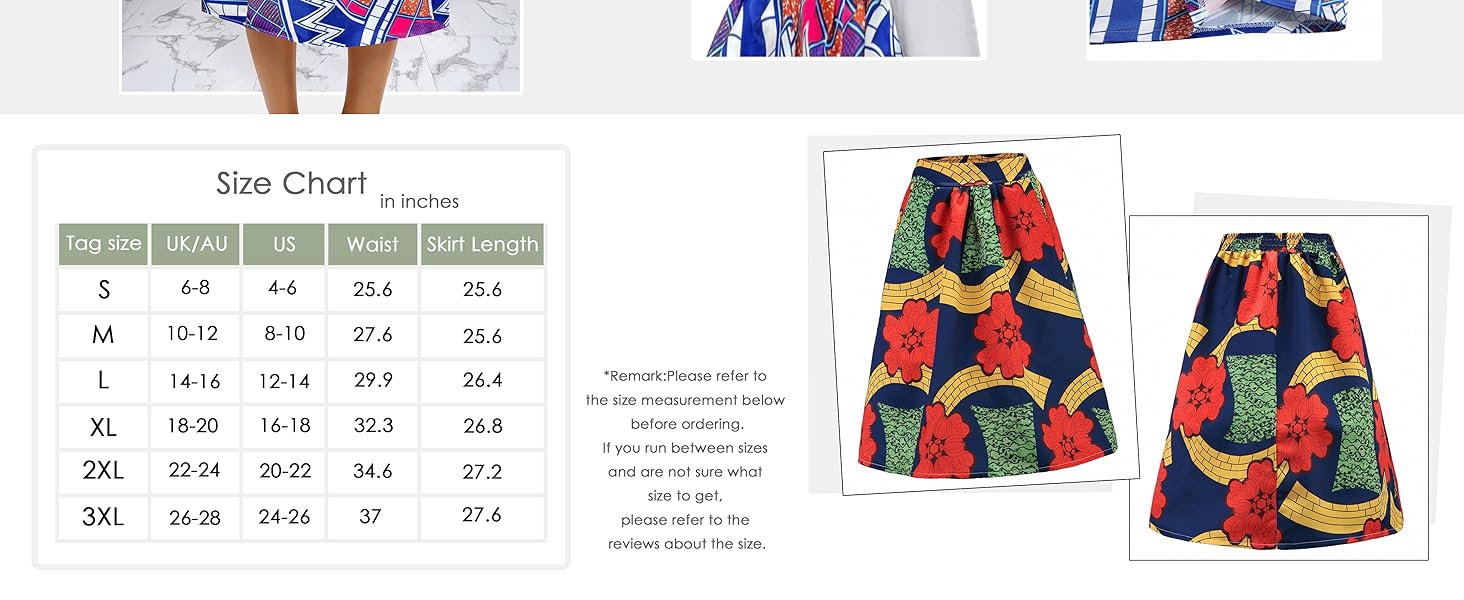Click the 29.9 waist value for L

click(373, 381)
